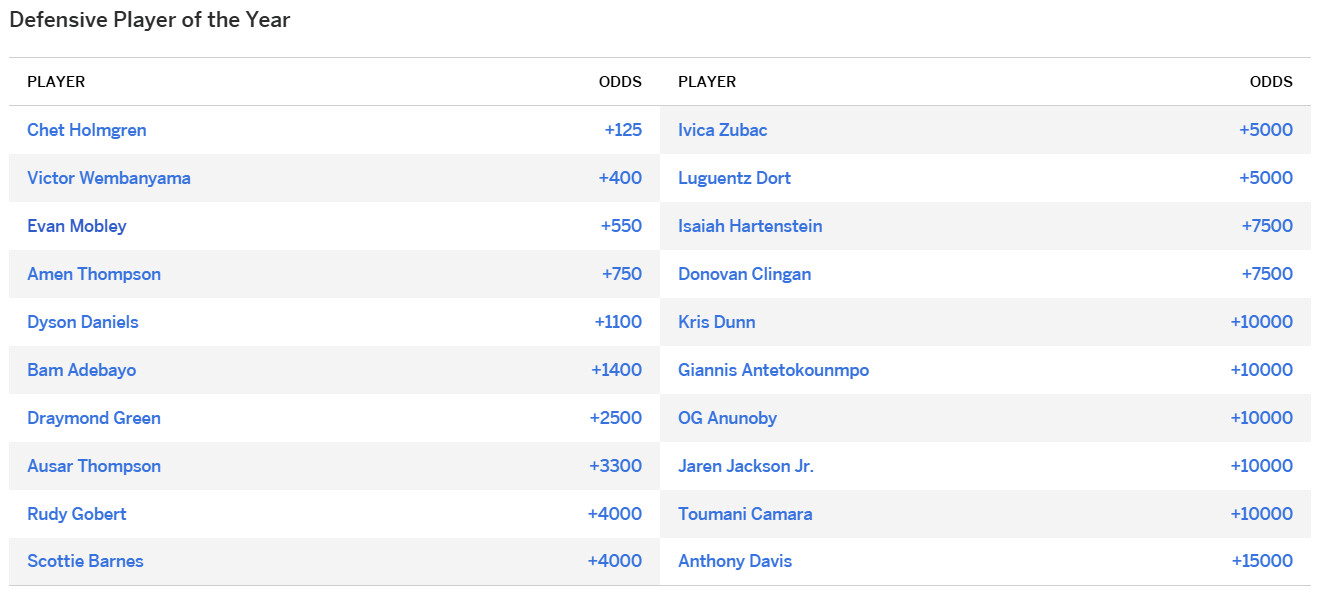This screenshot has width=1318, height=590.
Task: Open Luguentz Dort's player page
Action: (735, 178)
